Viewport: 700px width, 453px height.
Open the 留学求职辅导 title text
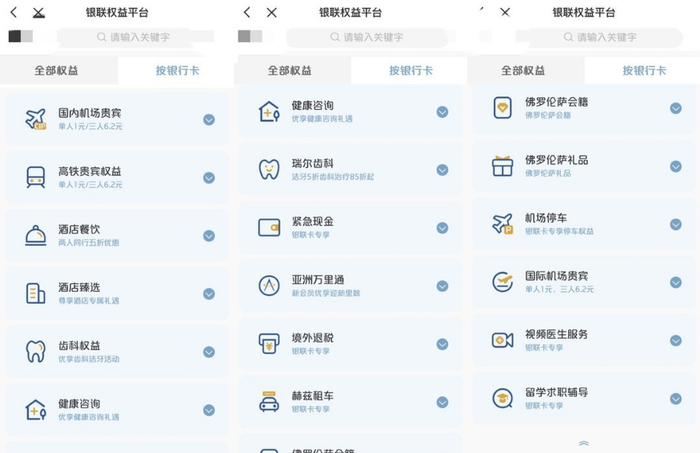(556, 392)
